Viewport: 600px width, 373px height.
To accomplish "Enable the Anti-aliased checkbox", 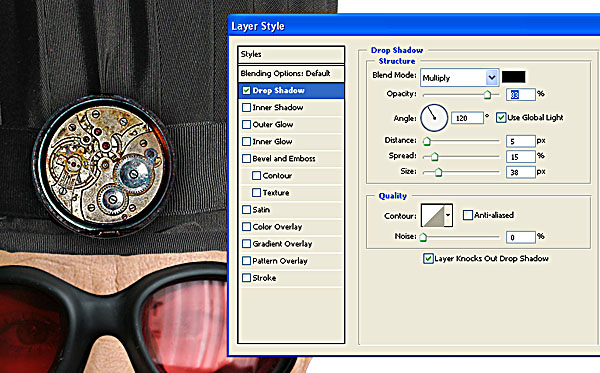I will (x=468, y=215).
